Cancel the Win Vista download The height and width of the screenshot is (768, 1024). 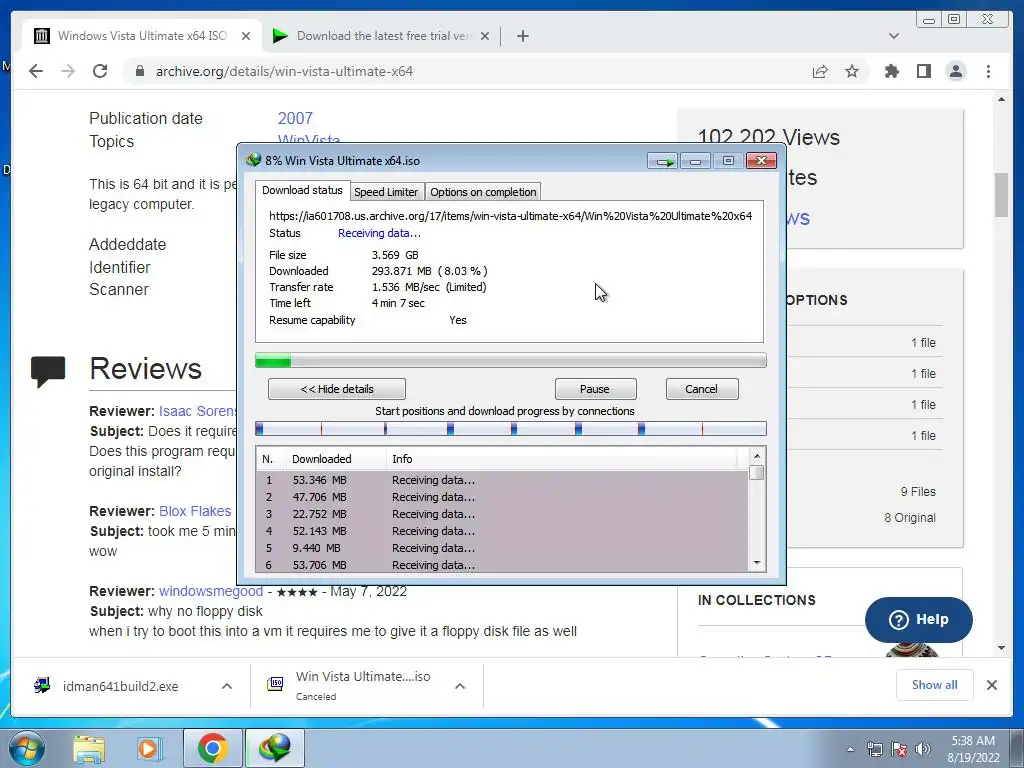pos(701,389)
